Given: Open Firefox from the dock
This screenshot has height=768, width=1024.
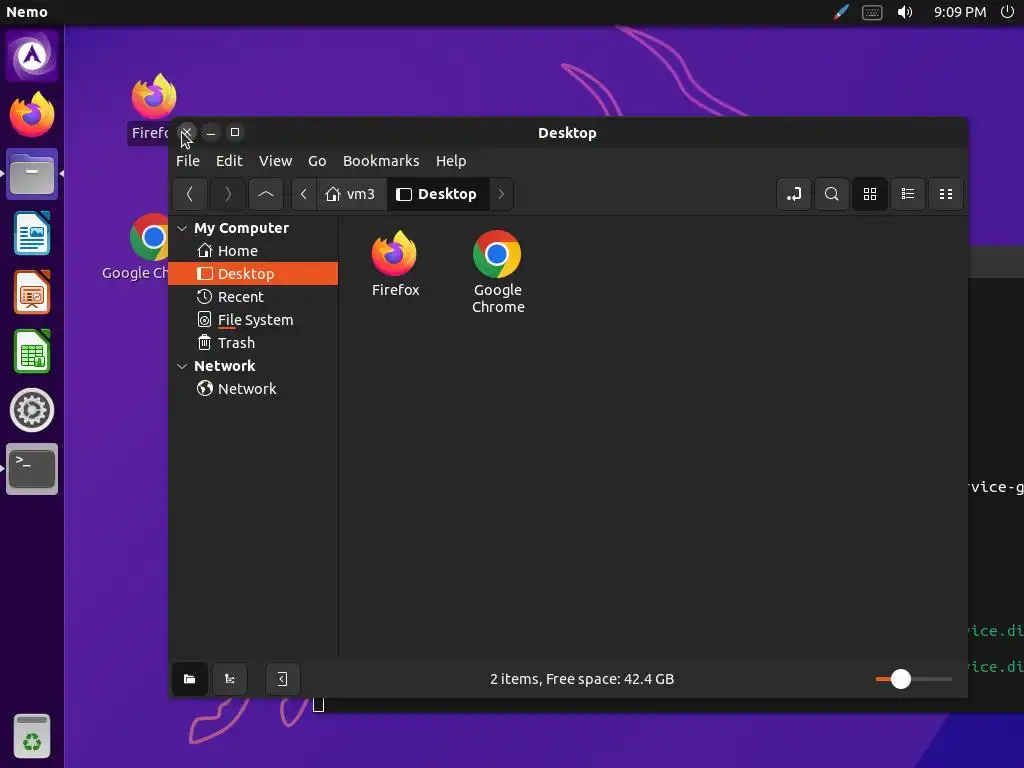Looking at the screenshot, I should point(31,115).
